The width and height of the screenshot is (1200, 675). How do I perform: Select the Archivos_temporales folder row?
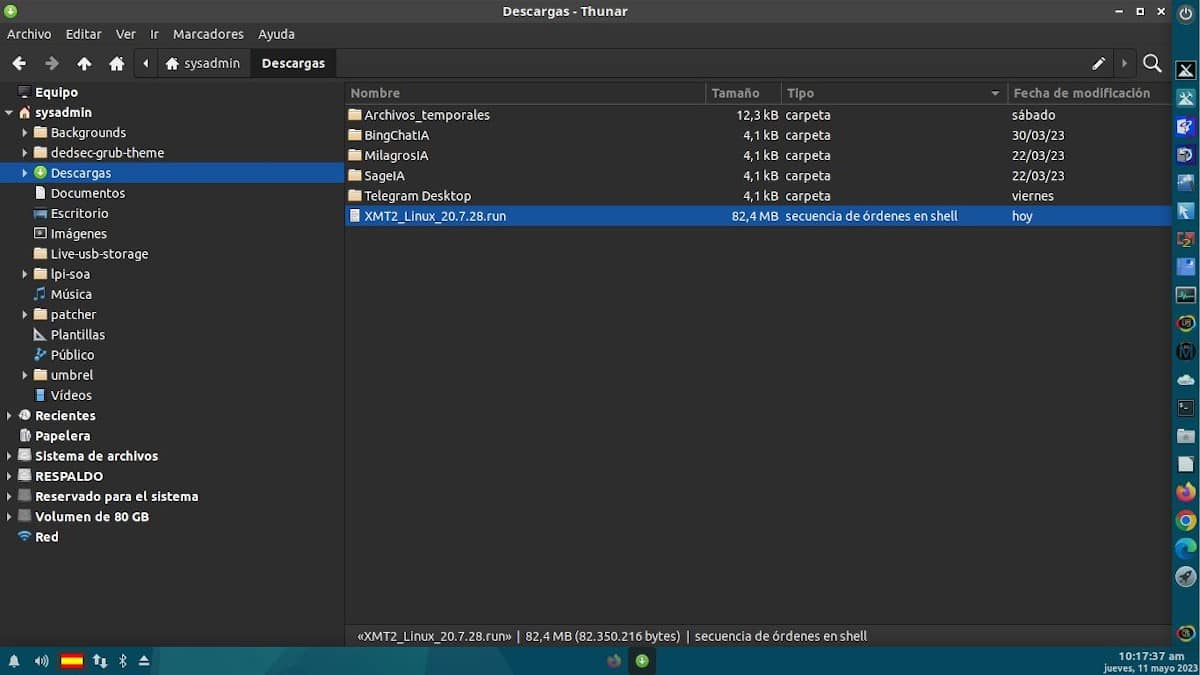pyautogui.click(x=758, y=115)
